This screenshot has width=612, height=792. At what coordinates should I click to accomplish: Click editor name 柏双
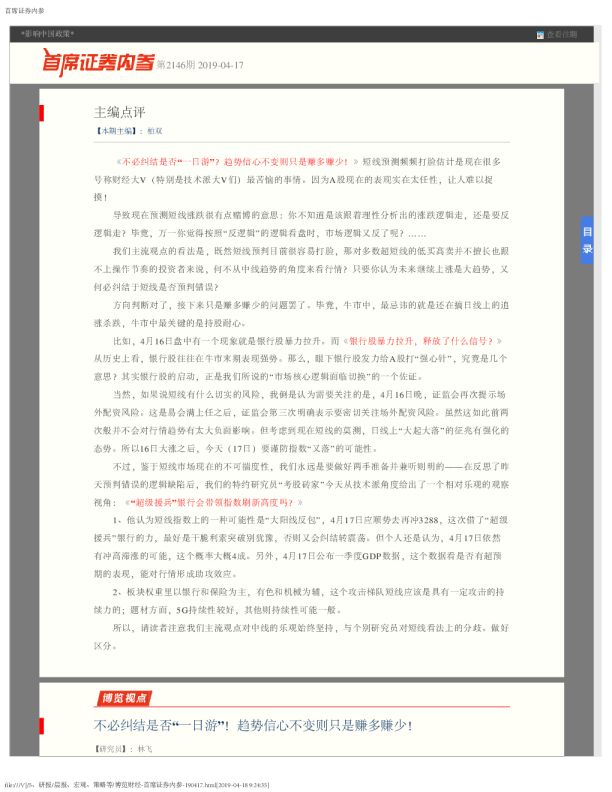click(155, 131)
